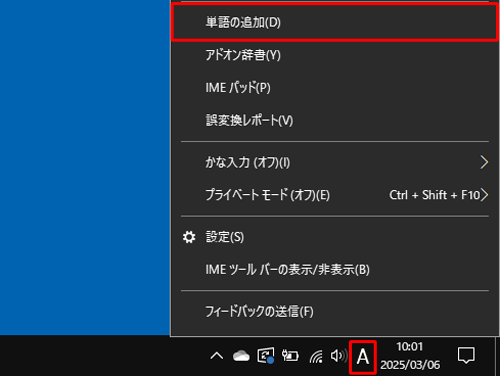This screenshot has height=376, width=500.
Task: Expand the かな入力 submenu chevron
Action: click(x=484, y=163)
